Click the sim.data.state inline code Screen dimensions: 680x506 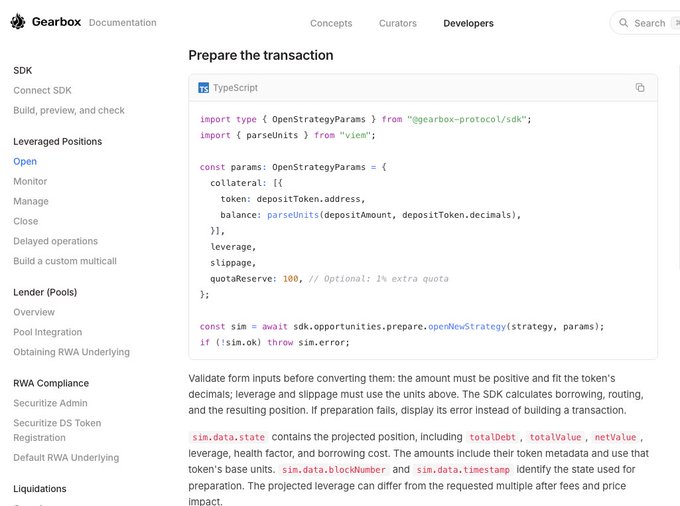(x=229, y=437)
